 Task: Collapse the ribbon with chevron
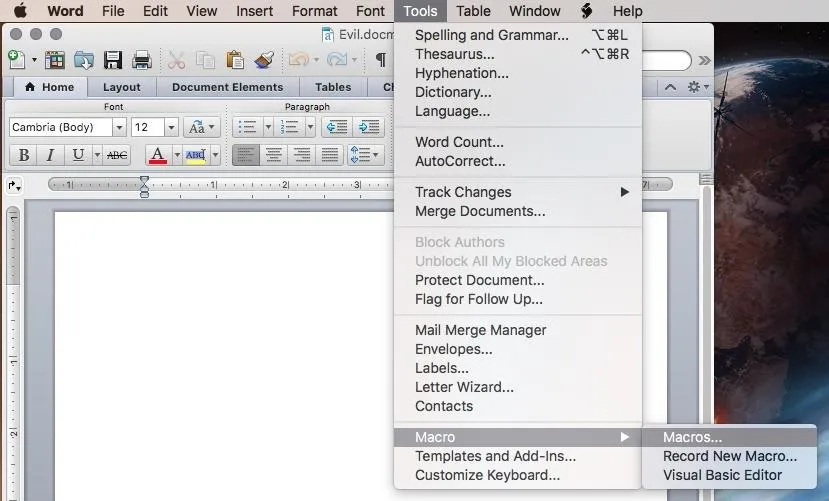(x=670, y=87)
